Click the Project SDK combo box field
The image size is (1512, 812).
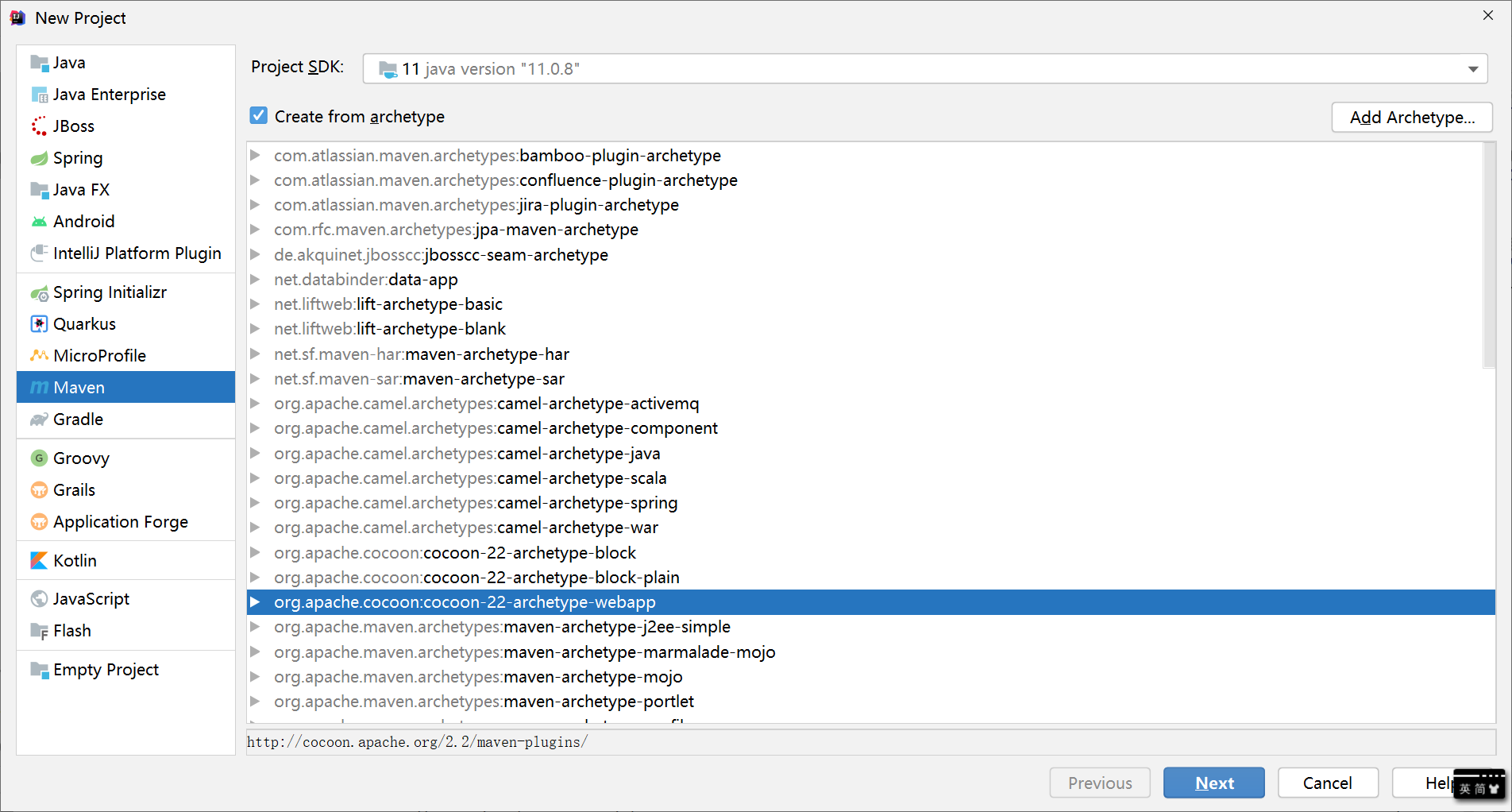click(925, 69)
